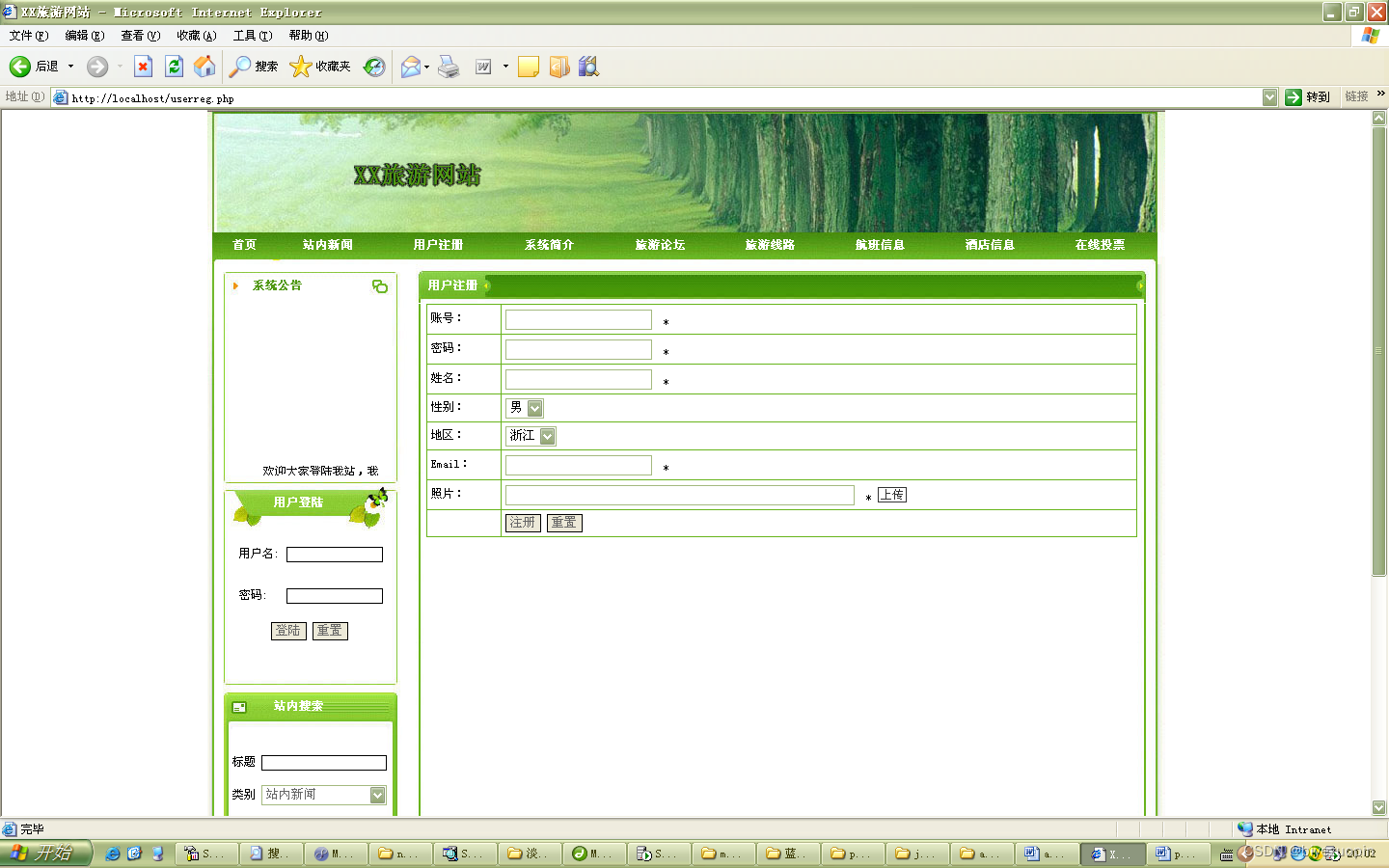Click the 照片 photo path field
This screenshot has width=1389, height=868.
coord(680,495)
